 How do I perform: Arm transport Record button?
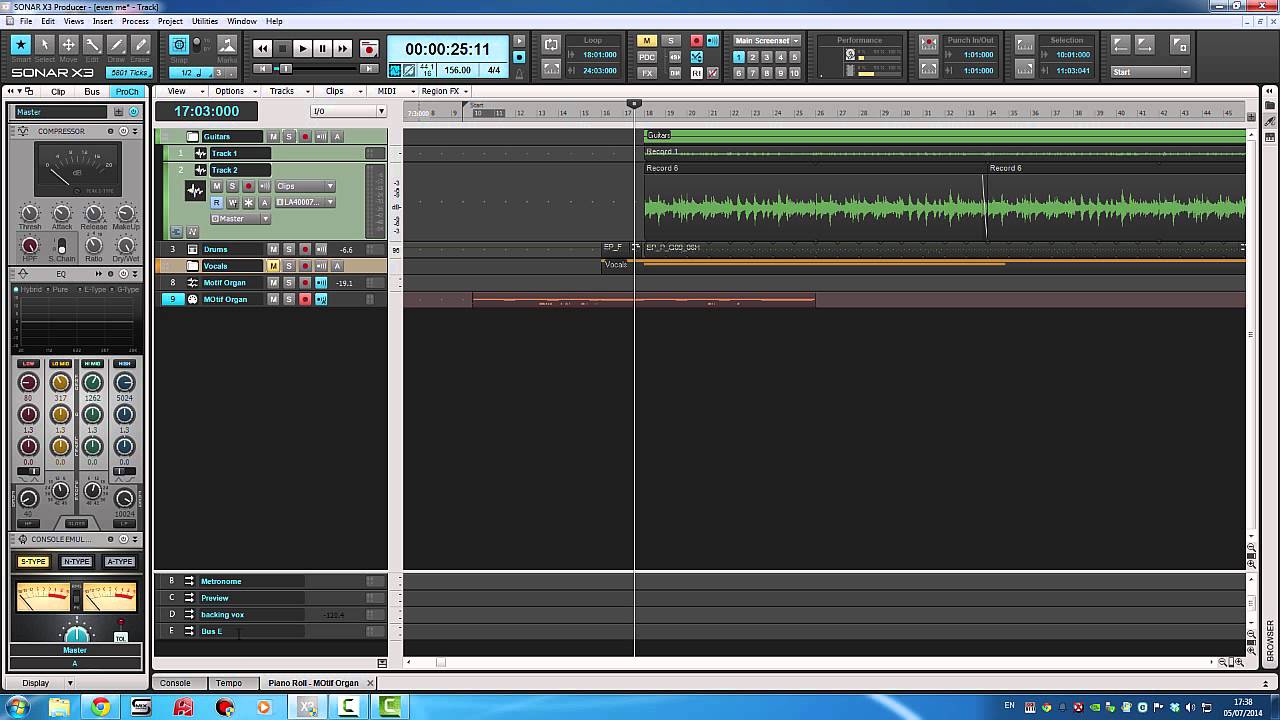(369, 48)
